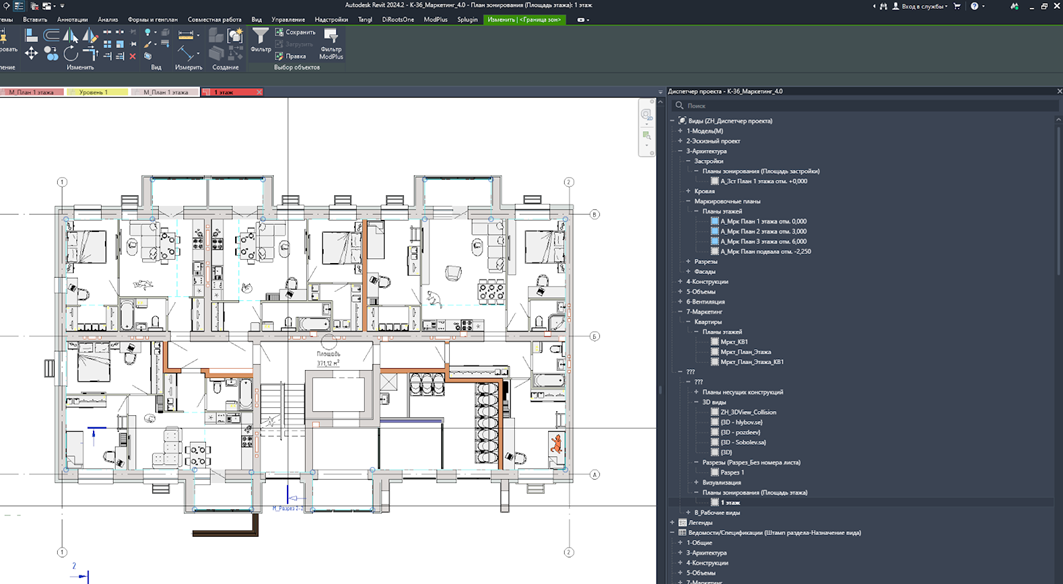The width and height of the screenshot is (1063, 584).
Task: Click the red Delete X icon
Action: [133, 56]
